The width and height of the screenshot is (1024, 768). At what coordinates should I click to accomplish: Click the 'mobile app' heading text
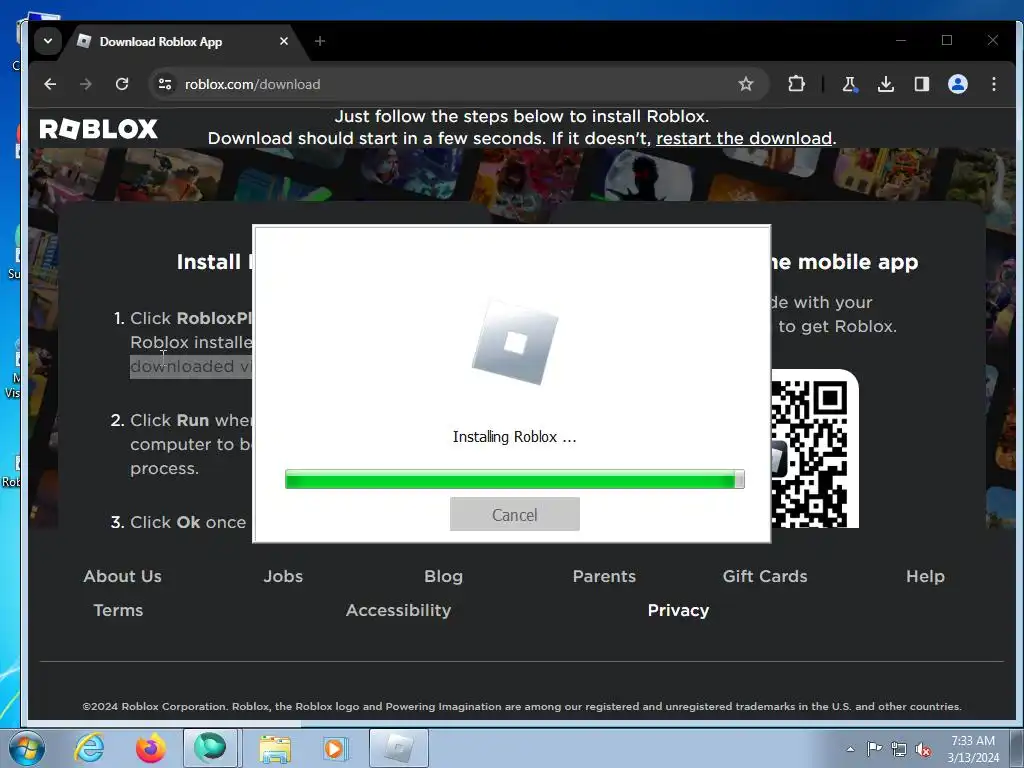pyautogui.click(x=857, y=262)
